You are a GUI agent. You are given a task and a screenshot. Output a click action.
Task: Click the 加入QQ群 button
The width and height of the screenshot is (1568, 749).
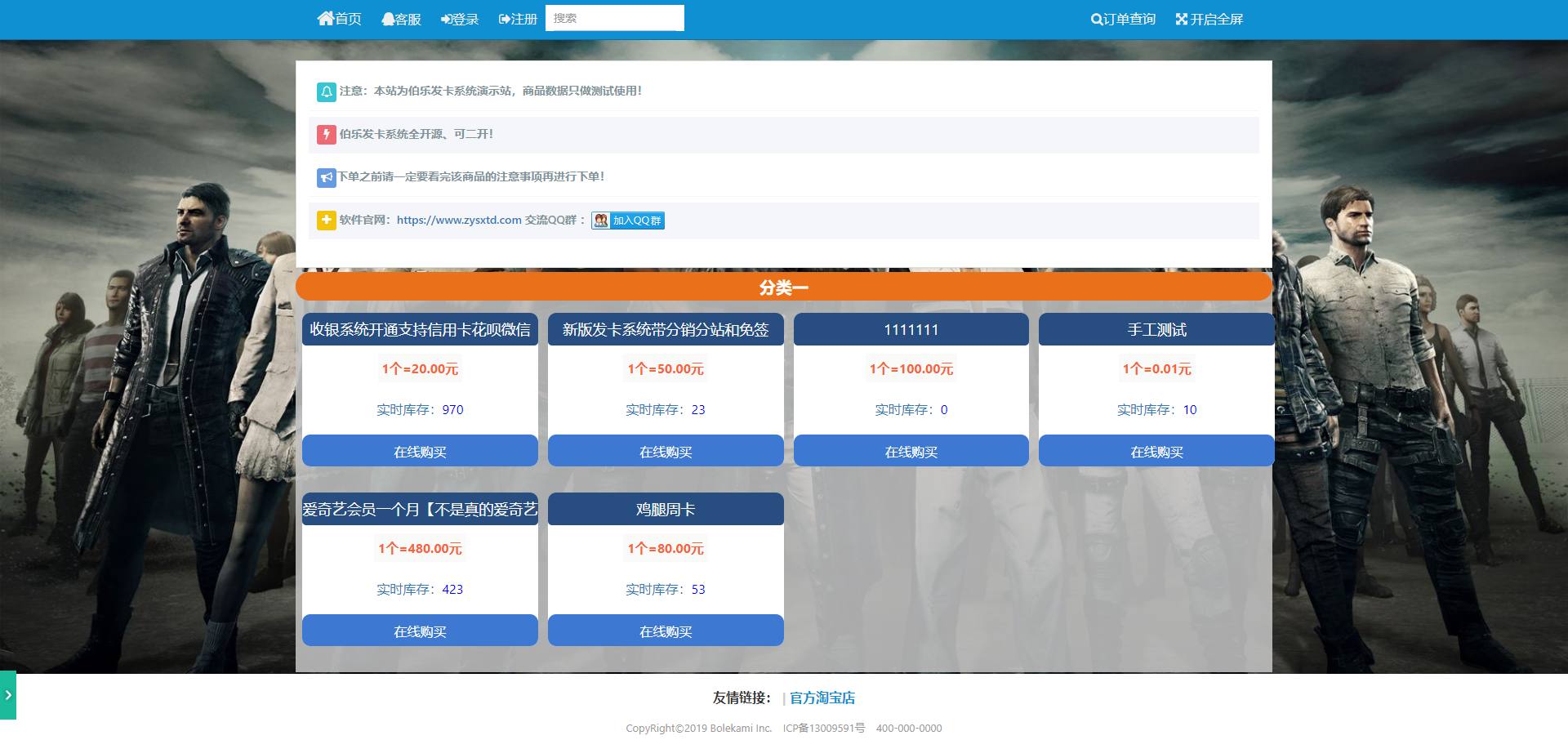point(628,221)
